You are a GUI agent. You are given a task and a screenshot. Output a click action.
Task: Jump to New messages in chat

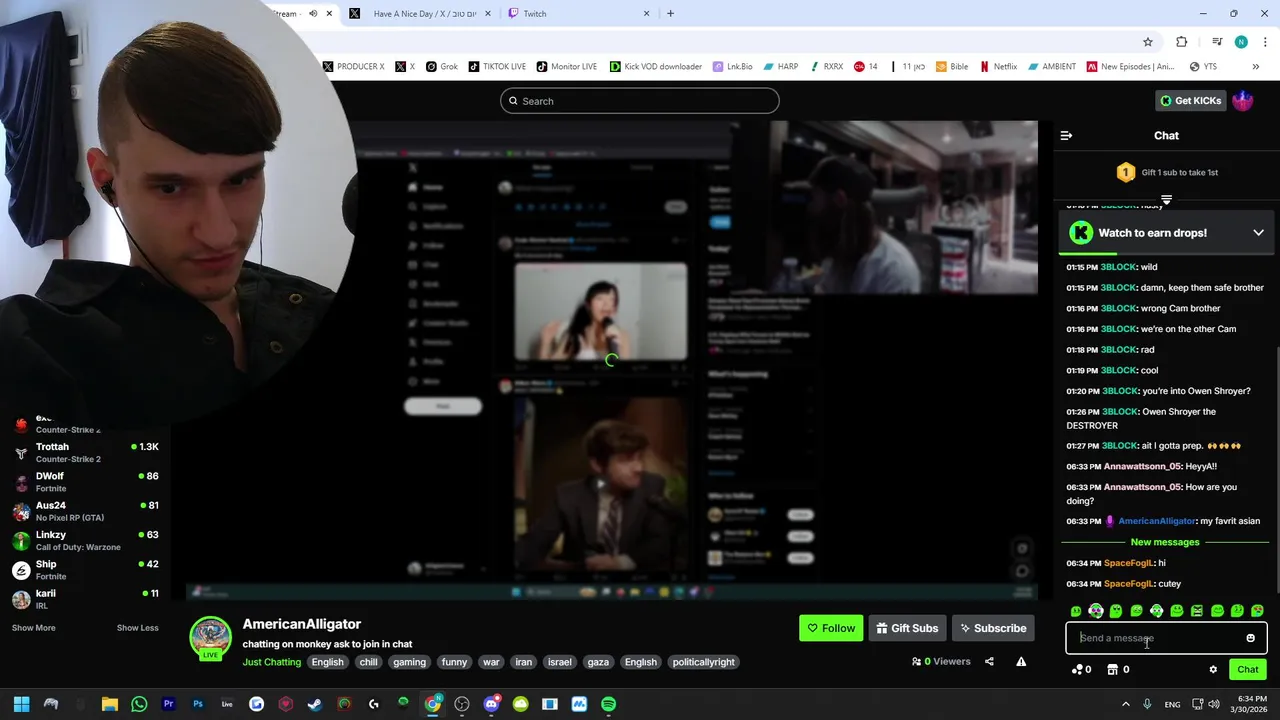(1165, 542)
